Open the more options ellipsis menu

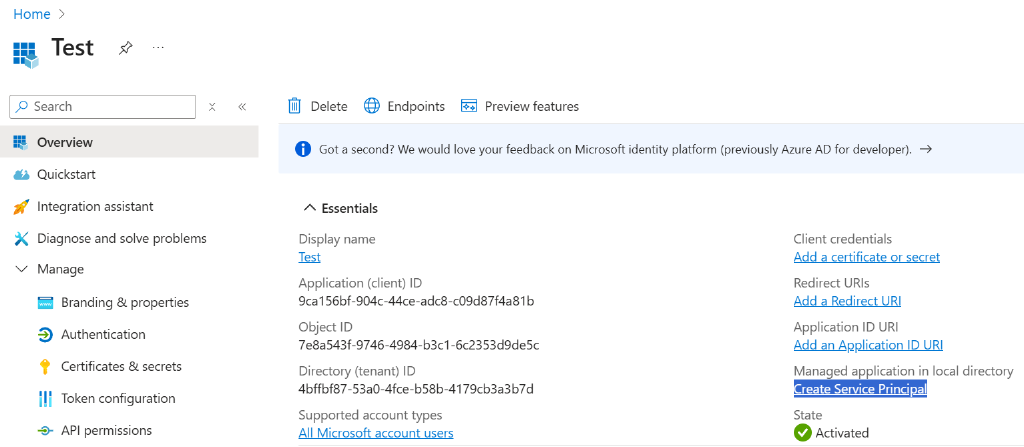point(158,48)
